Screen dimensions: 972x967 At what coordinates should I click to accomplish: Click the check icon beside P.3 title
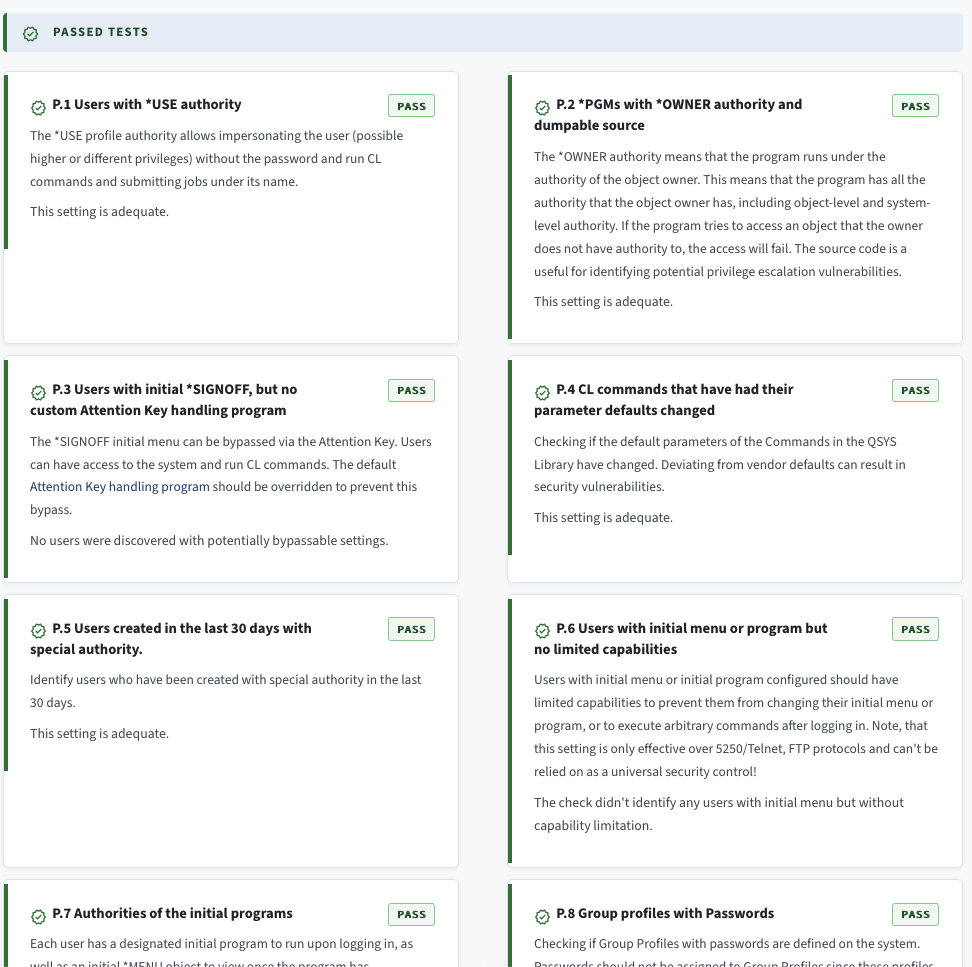coord(38,391)
